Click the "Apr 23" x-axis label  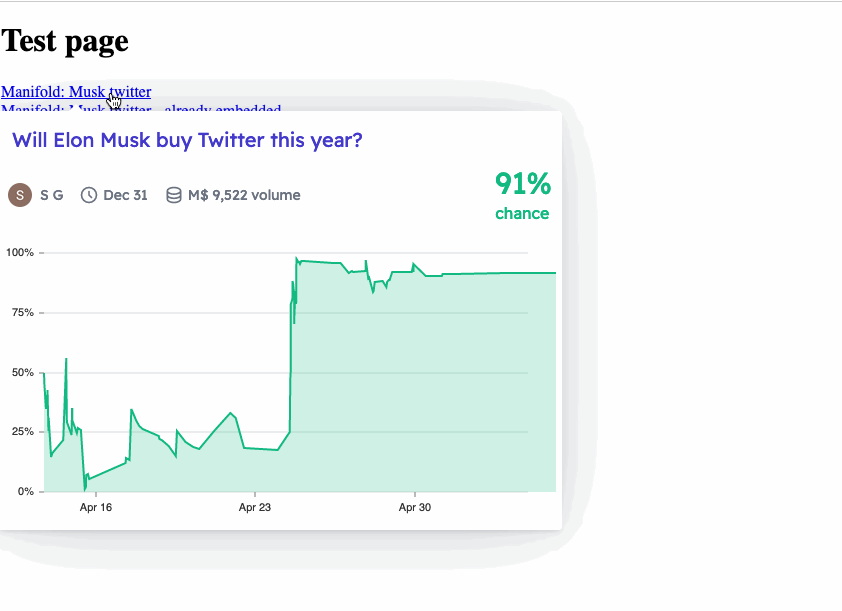click(x=255, y=508)
